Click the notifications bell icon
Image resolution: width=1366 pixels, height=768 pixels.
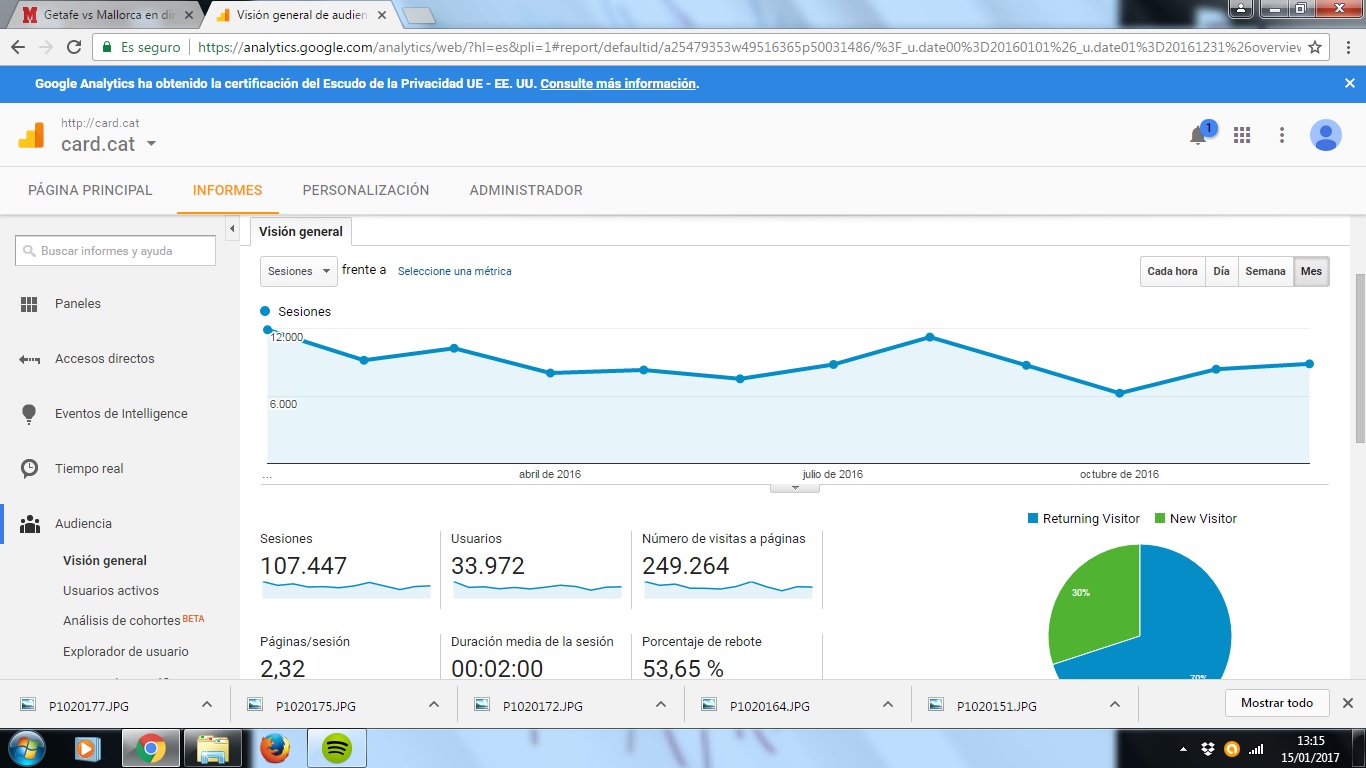(x=1198, y=136)
